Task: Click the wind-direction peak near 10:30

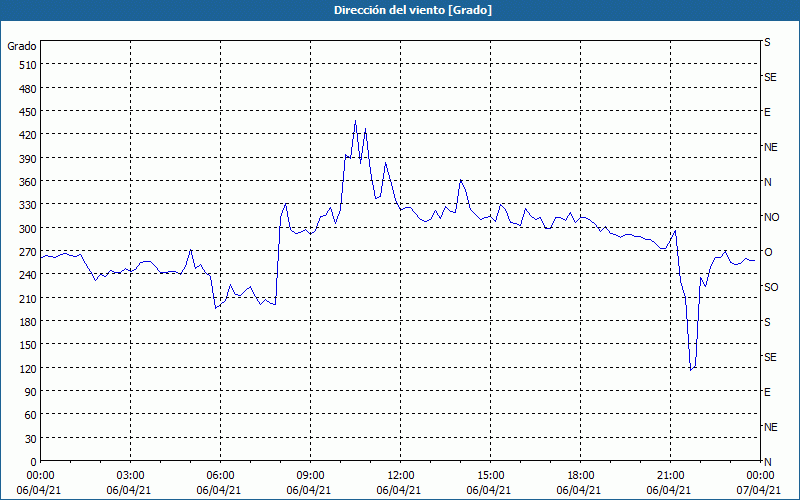Action: tap(356, 121)
